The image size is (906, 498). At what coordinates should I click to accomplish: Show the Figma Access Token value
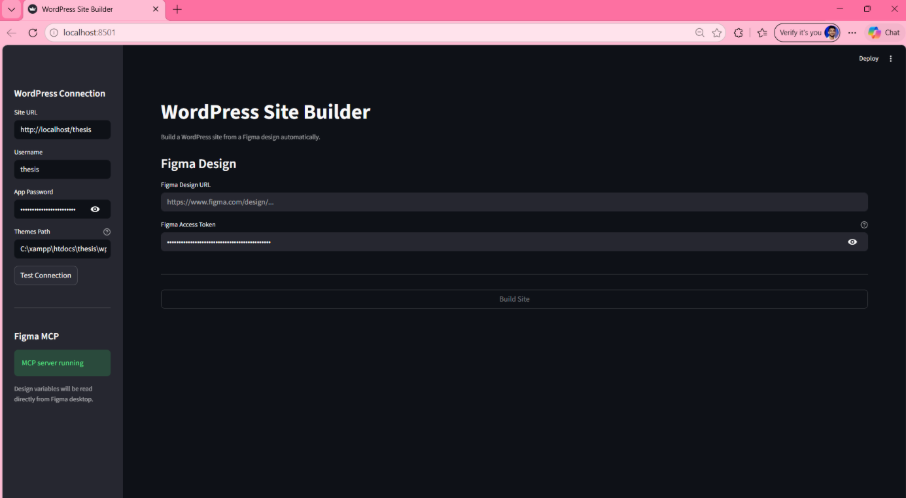pyautogui.click(x=852, y=242)
